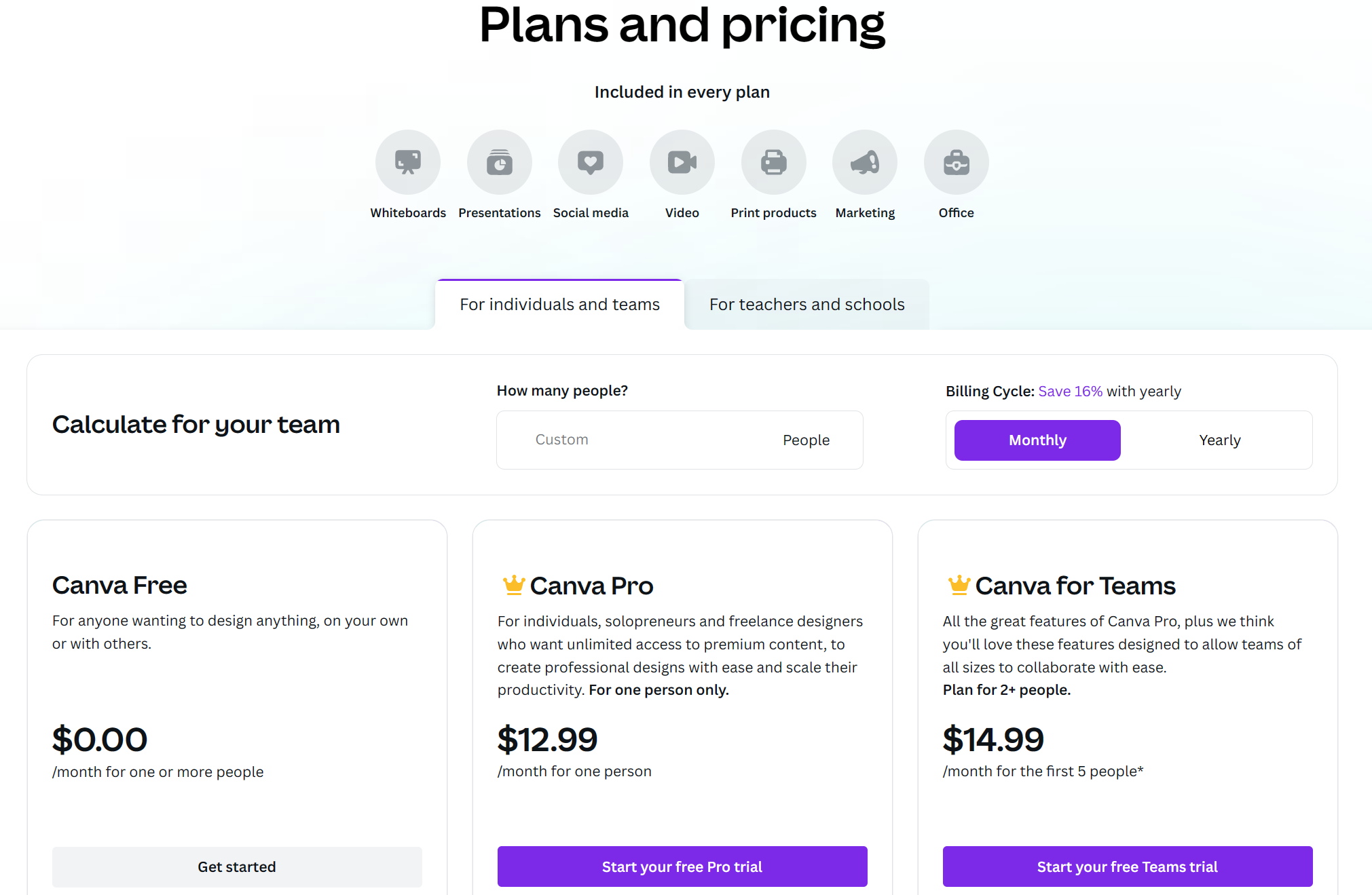
Task: Click the $14.99 Teams price
Action: tap(993, 739)
